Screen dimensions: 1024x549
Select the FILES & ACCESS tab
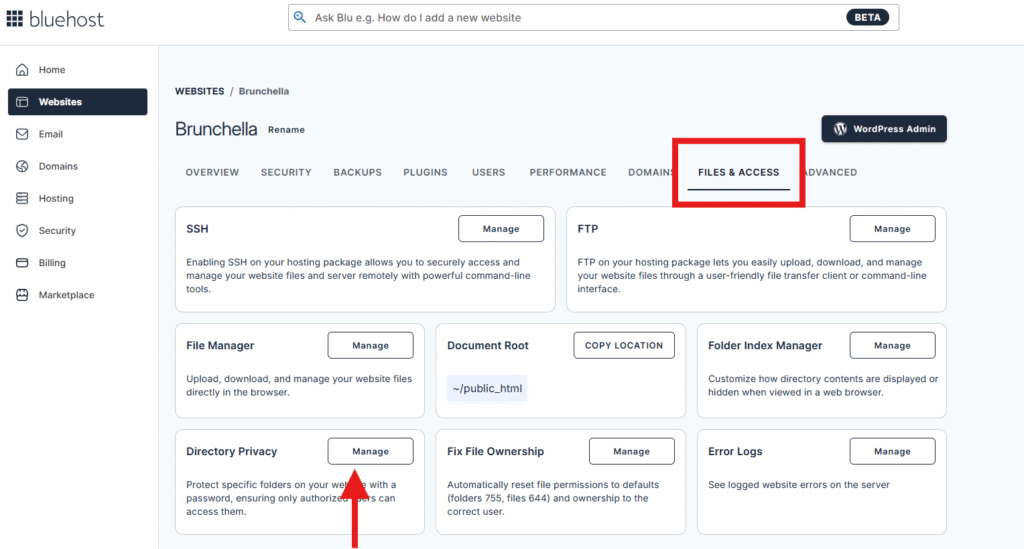[739, 172]
